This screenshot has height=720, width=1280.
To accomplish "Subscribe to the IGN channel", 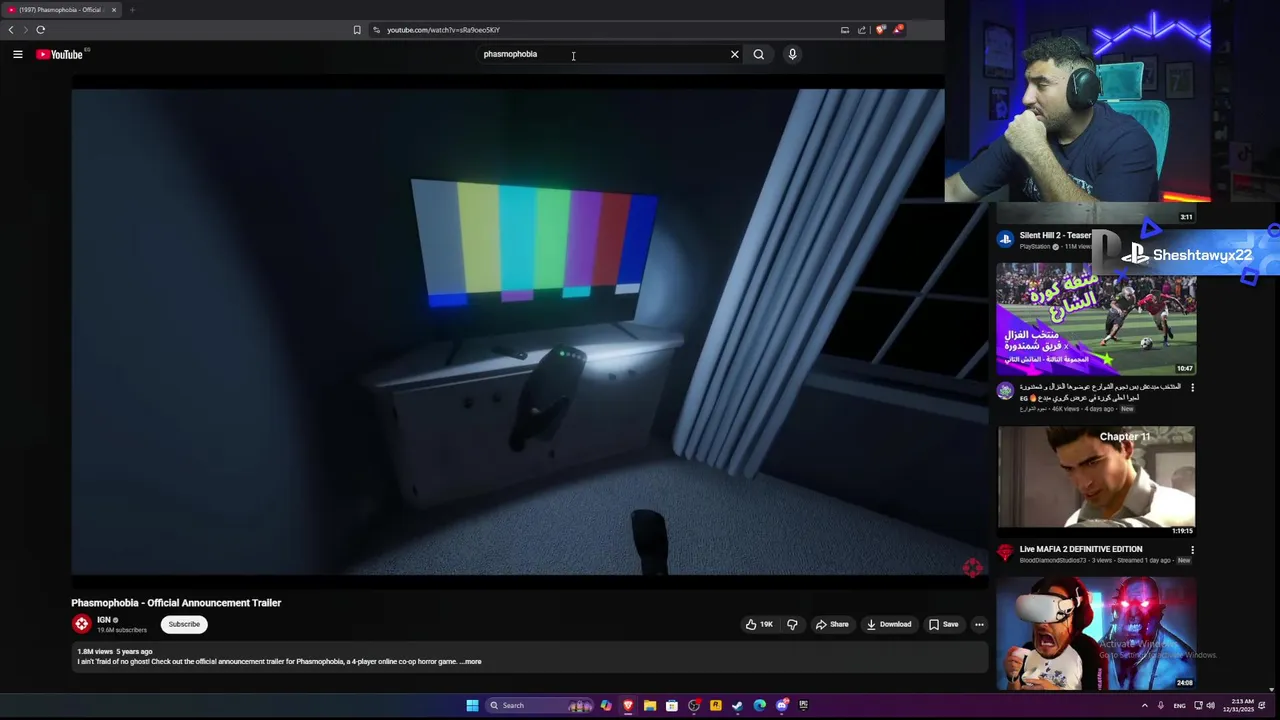I will [x=184, y=624].
